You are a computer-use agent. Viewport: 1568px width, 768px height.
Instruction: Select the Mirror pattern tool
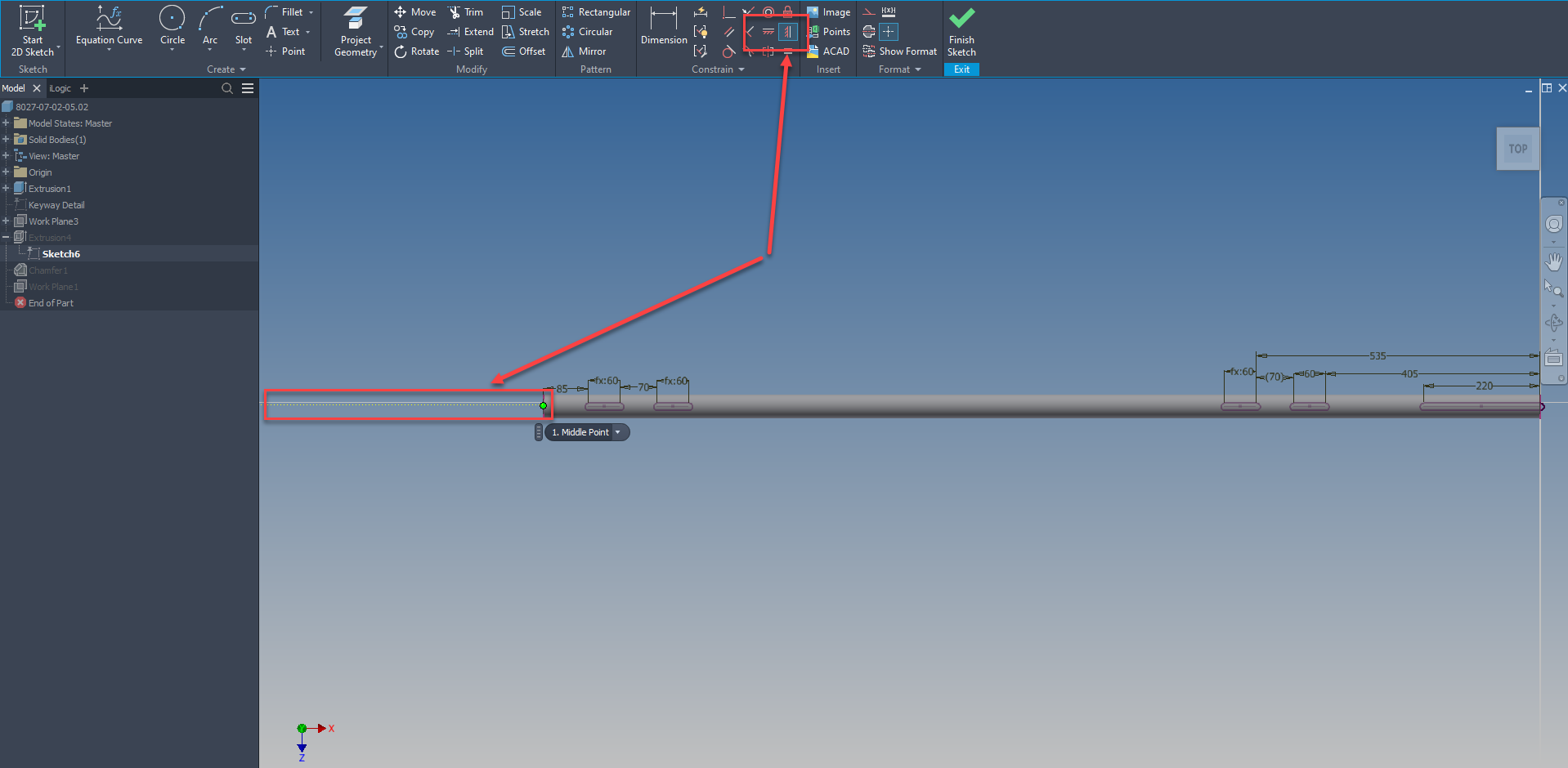[x=583, y=51]
